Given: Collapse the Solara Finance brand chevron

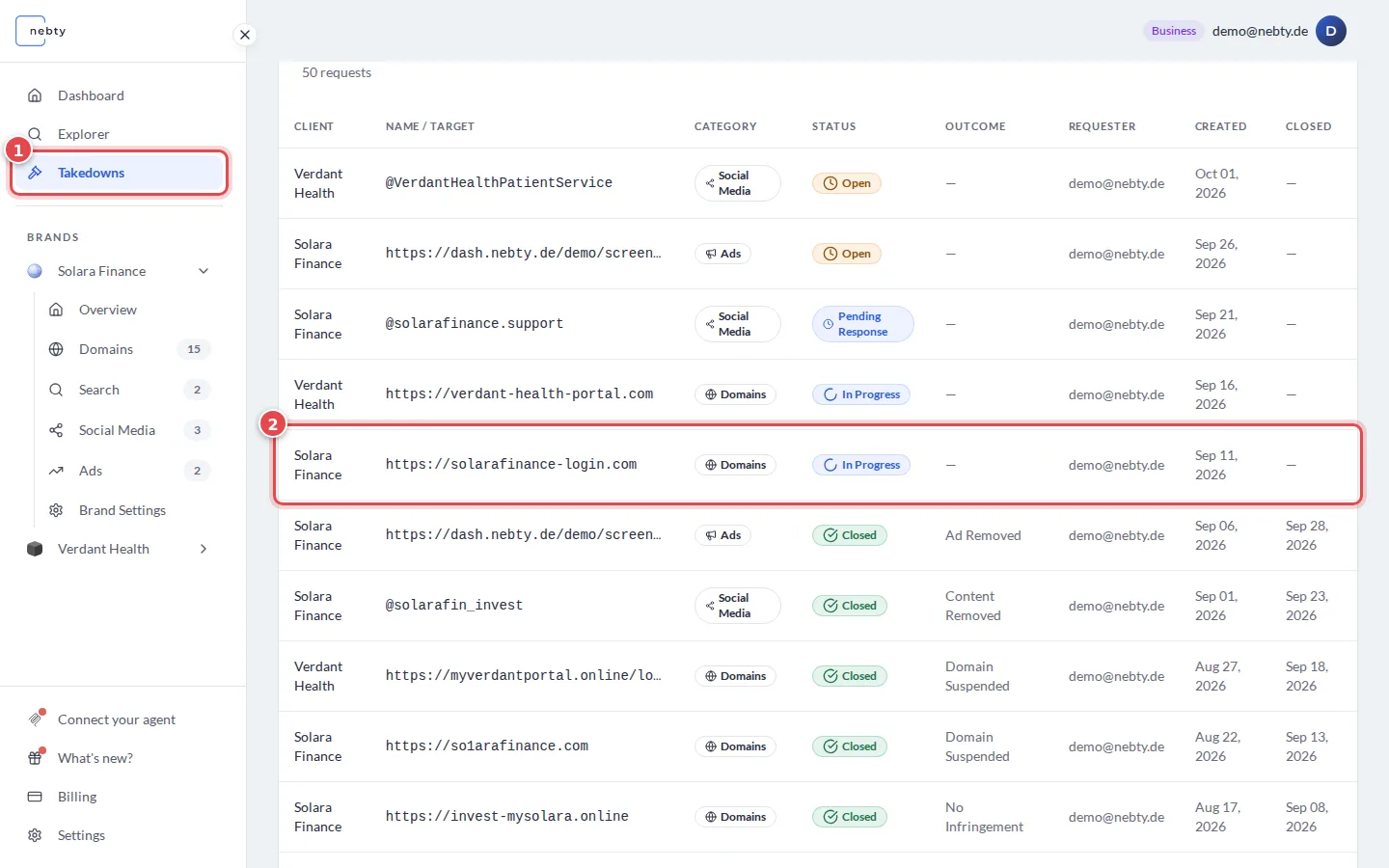Looking at the screenshot, I should (x=204, y=271).
